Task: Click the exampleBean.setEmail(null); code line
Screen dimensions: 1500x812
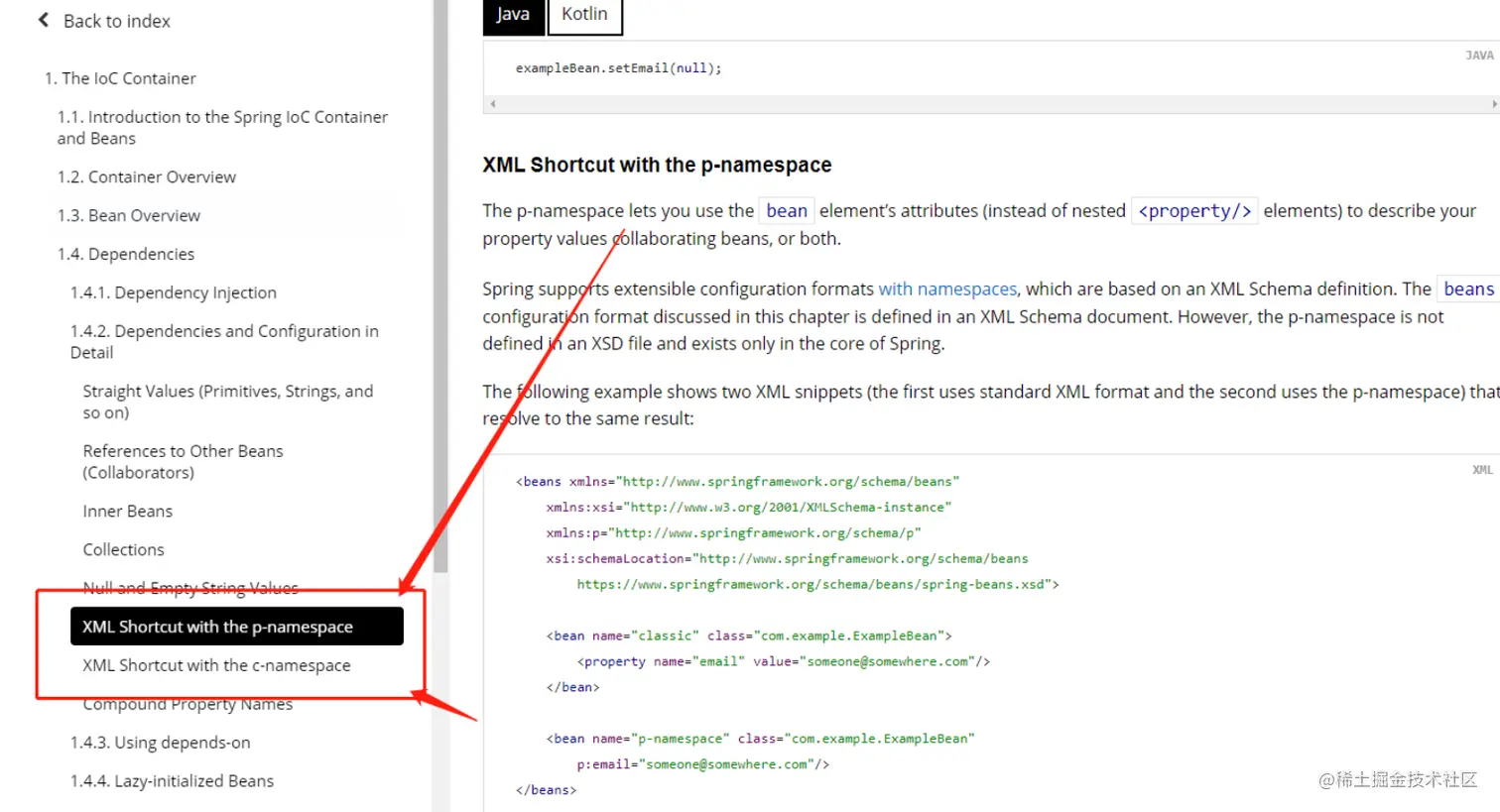Action: pyautogui.click(x=618, y=68)
